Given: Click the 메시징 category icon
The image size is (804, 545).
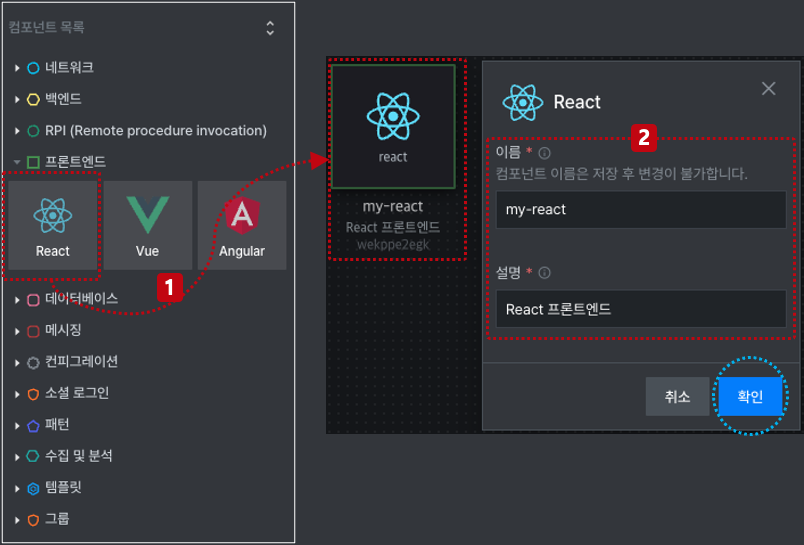Looking at the screenshot, I should click(33, 331).
